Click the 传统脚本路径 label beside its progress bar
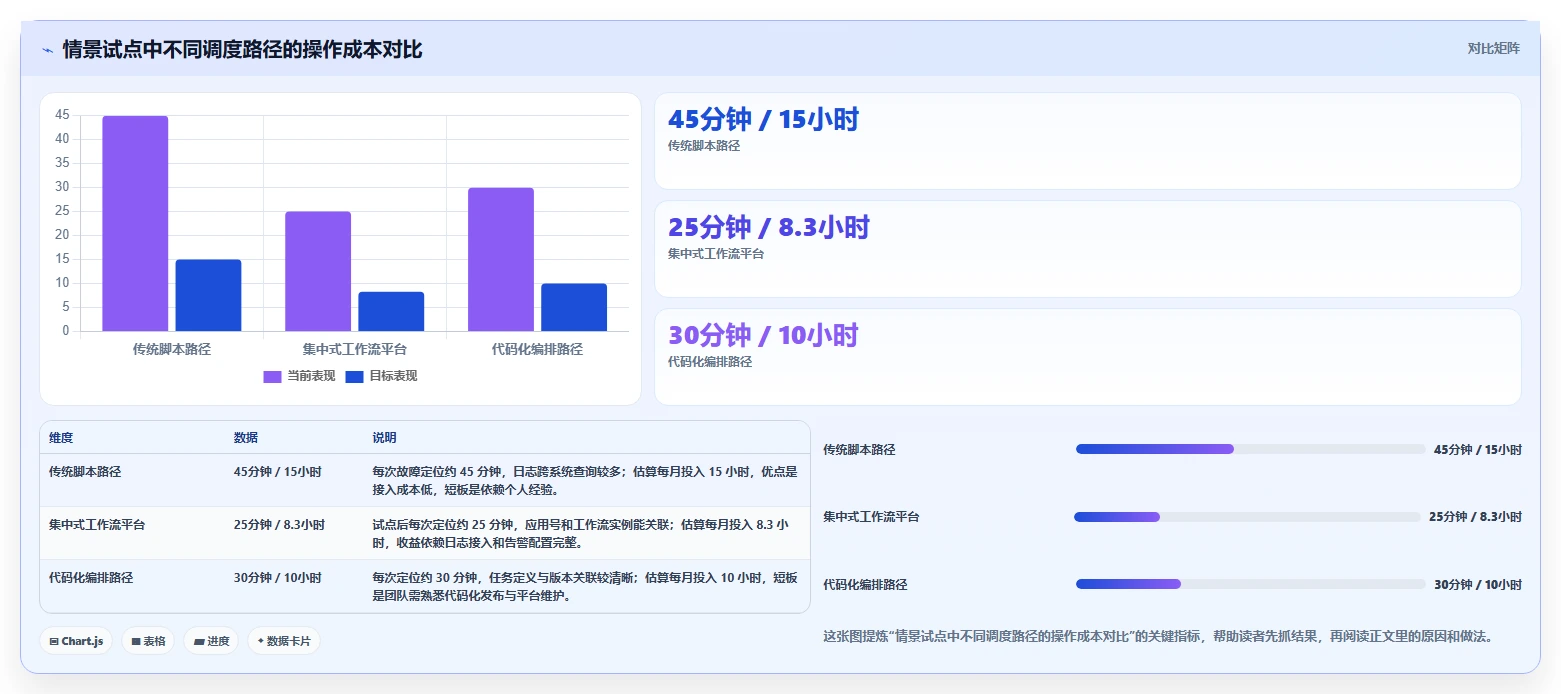The image size is (1561, 694). [x=859, y=450]
